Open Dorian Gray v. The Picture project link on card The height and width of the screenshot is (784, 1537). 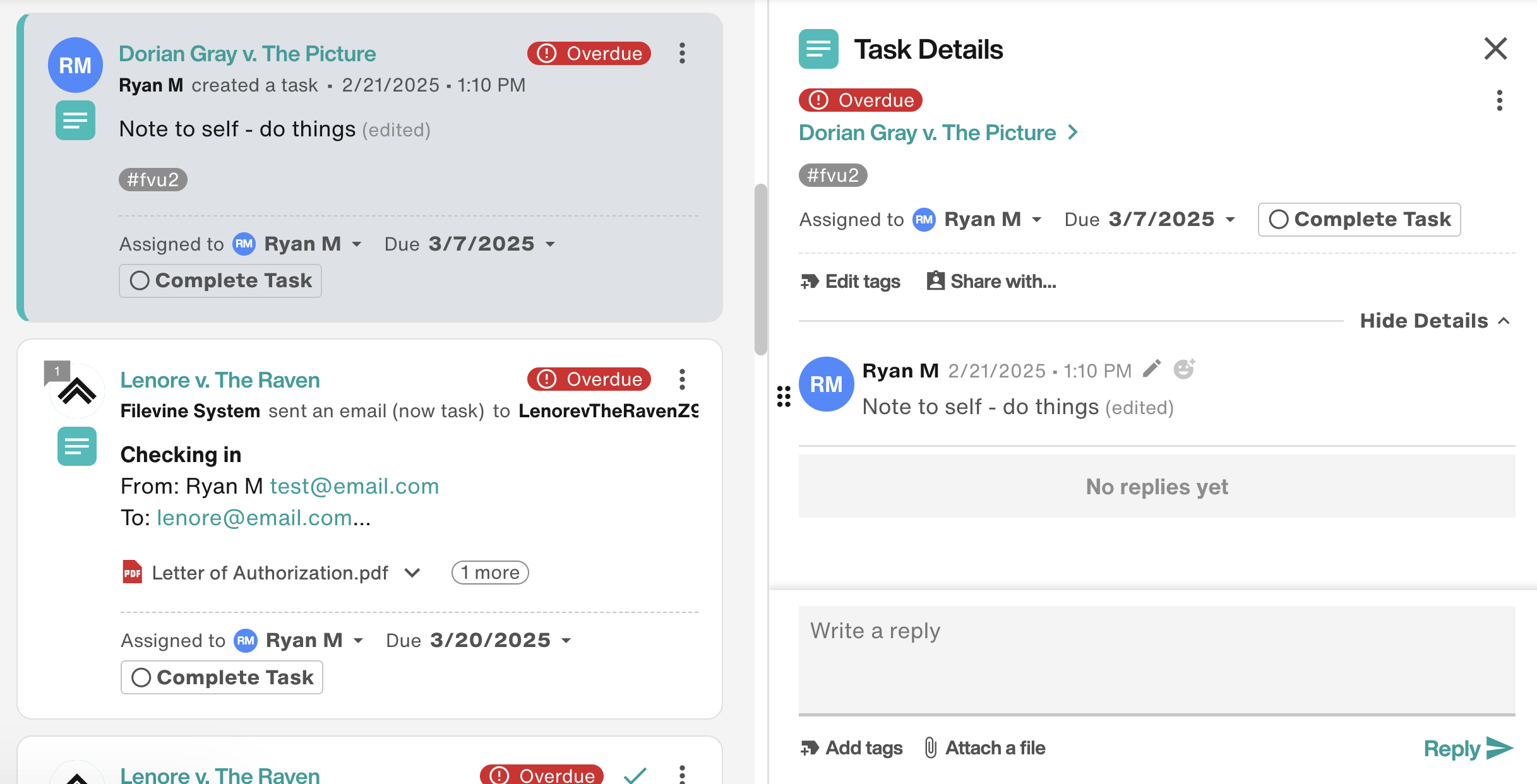[x=248, y=54]
